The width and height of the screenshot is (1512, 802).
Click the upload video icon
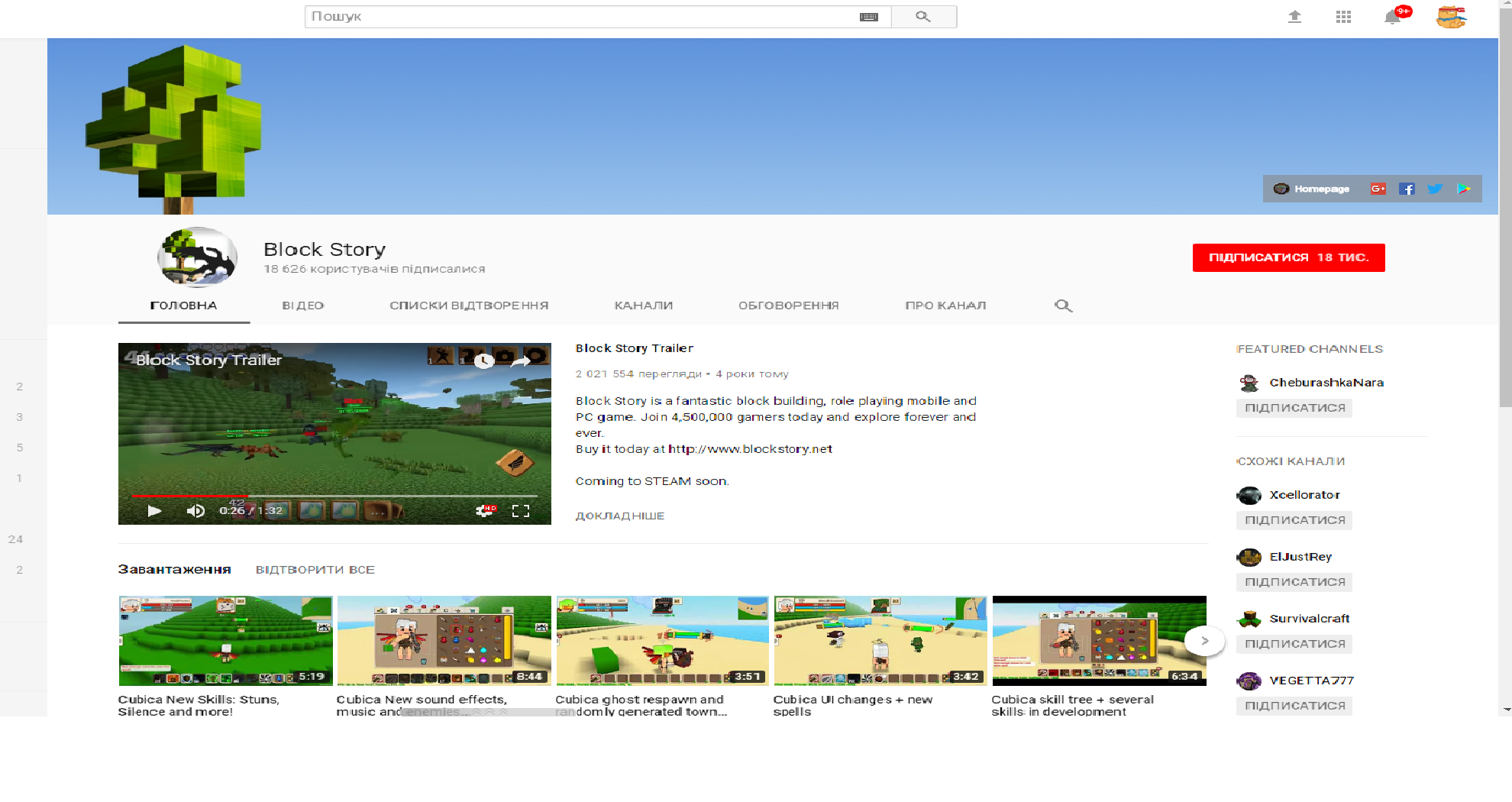pyautogui.click(x=1294, y=16)
